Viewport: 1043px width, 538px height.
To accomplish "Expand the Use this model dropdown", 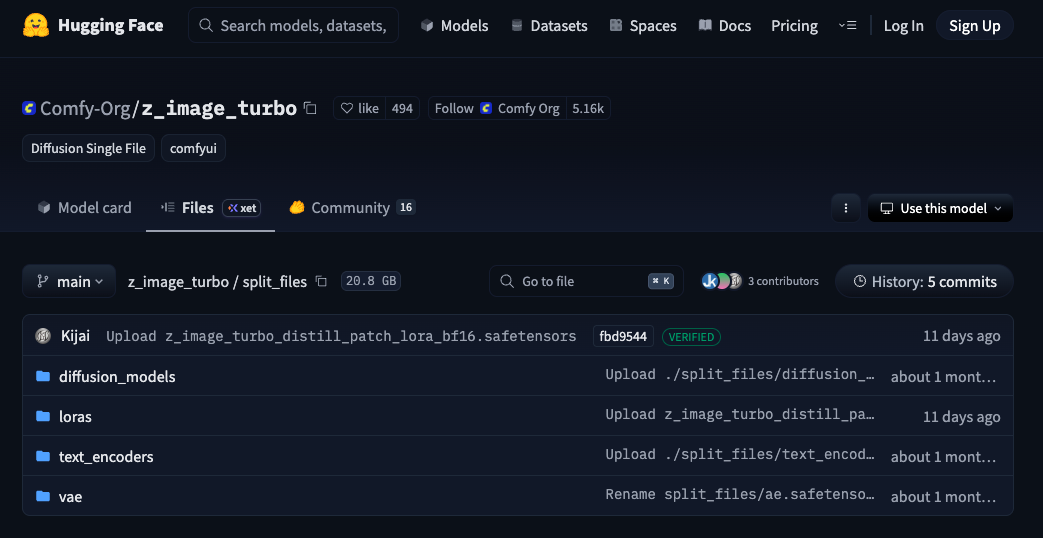I will click(x=940, y=208).
